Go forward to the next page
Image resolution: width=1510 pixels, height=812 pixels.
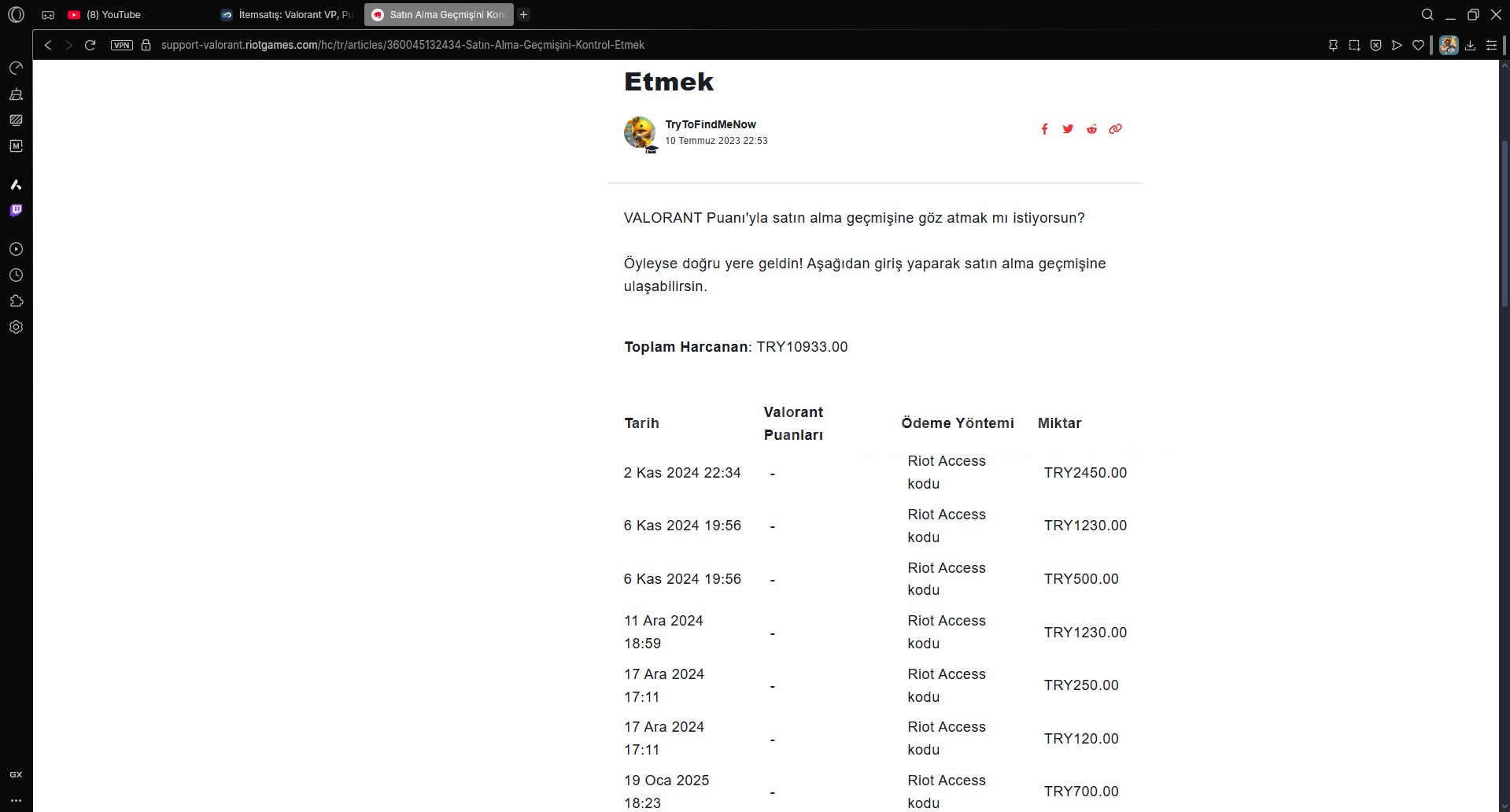click(x=68, y=45)
